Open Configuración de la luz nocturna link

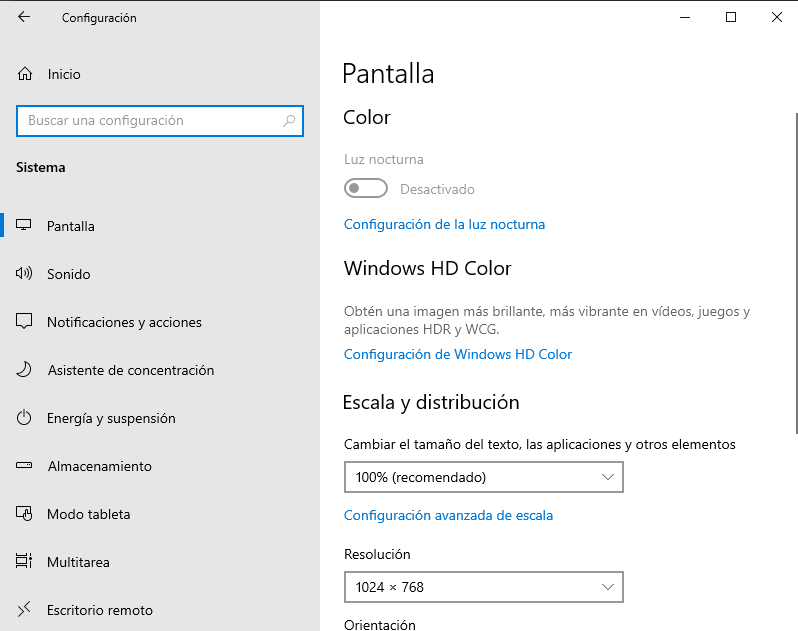coord(444,224)
